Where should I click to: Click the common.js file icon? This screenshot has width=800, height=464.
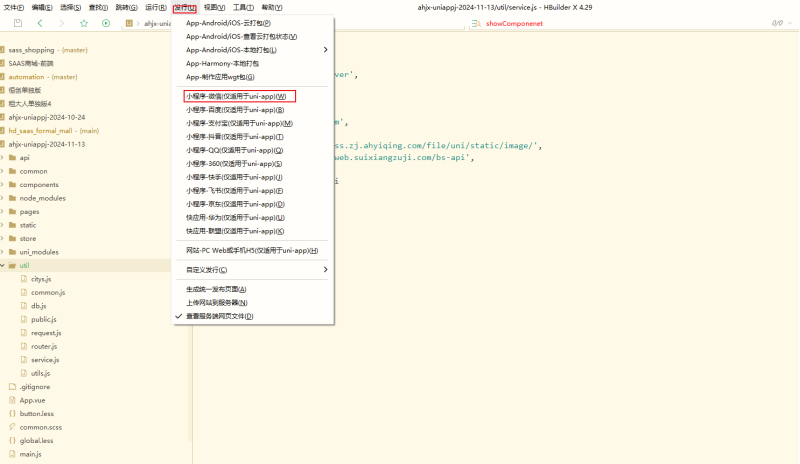(x=23, y=292)
